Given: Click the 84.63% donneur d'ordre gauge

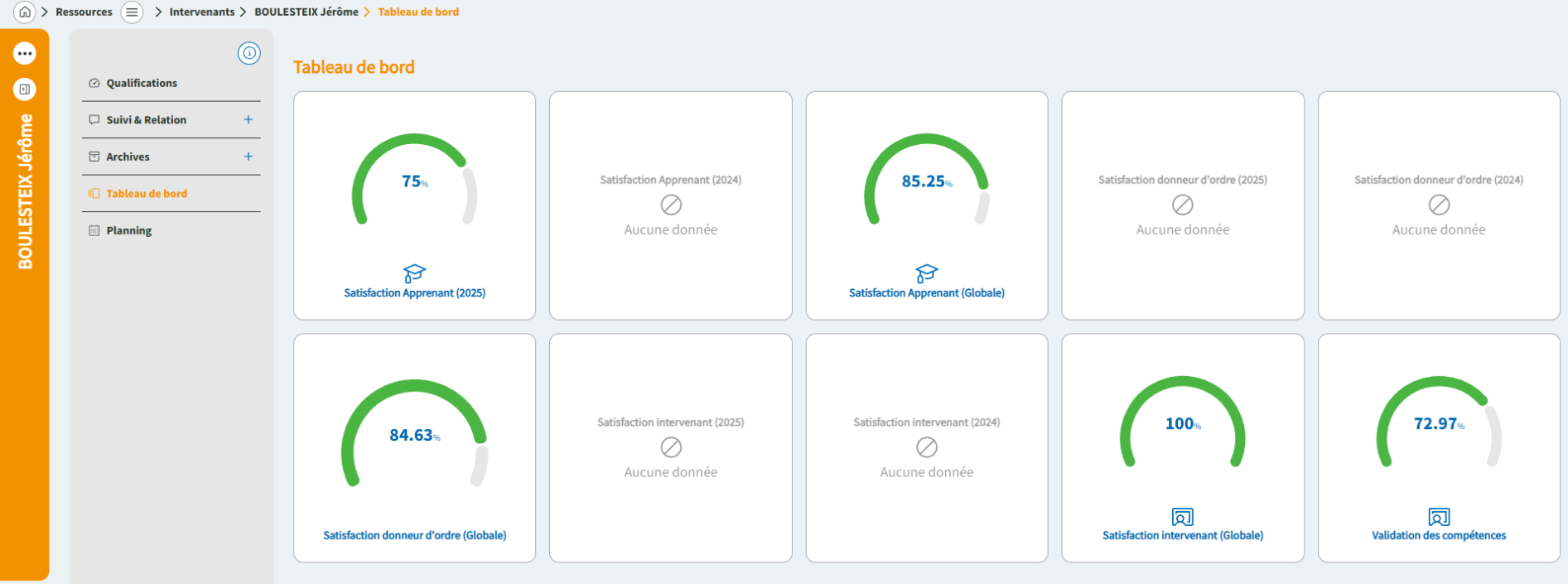Looking at the screenshot, I should 414,433.
